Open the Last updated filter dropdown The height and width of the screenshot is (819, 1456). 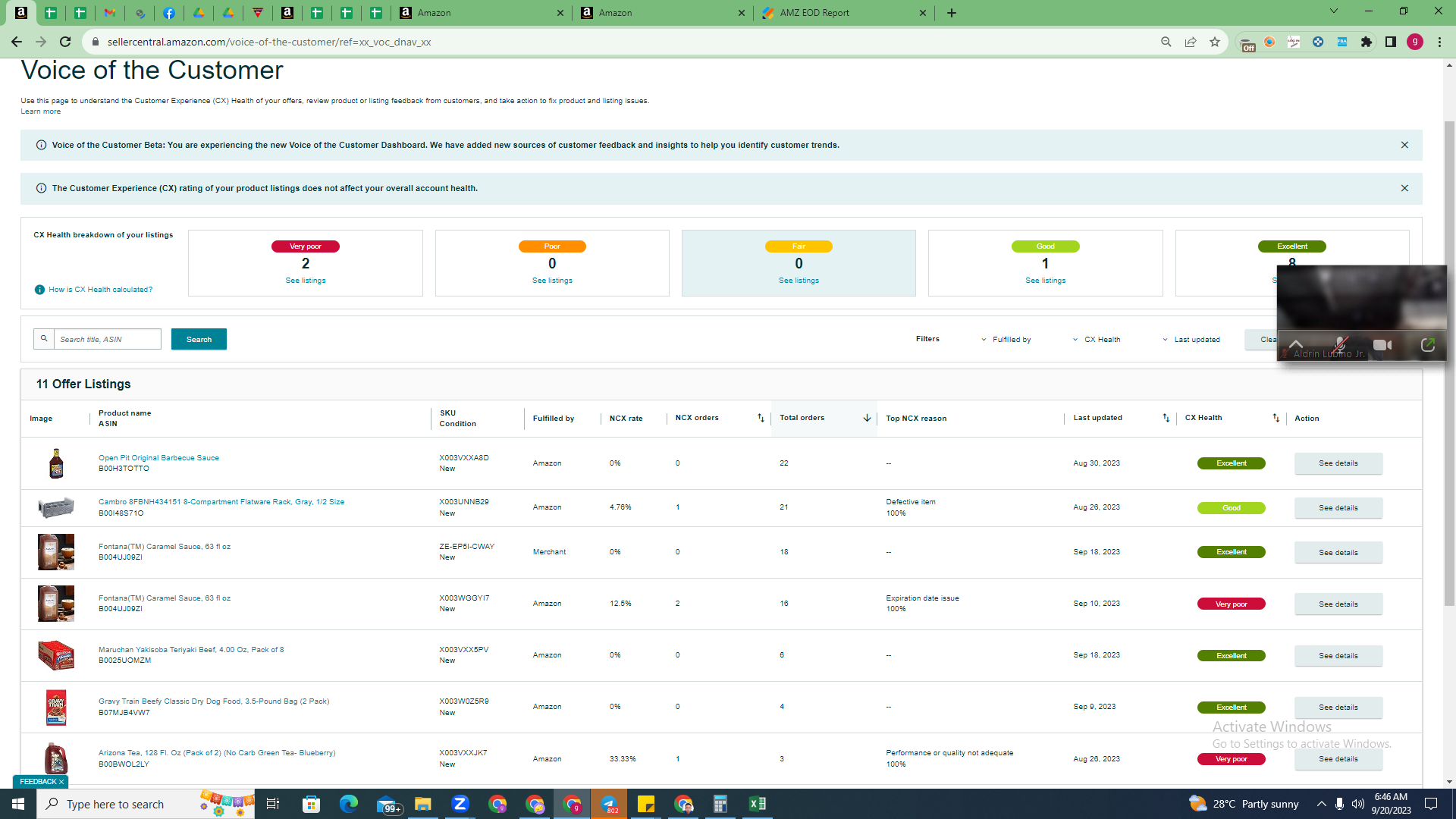pyautogui.click(x=1191, y=340)
